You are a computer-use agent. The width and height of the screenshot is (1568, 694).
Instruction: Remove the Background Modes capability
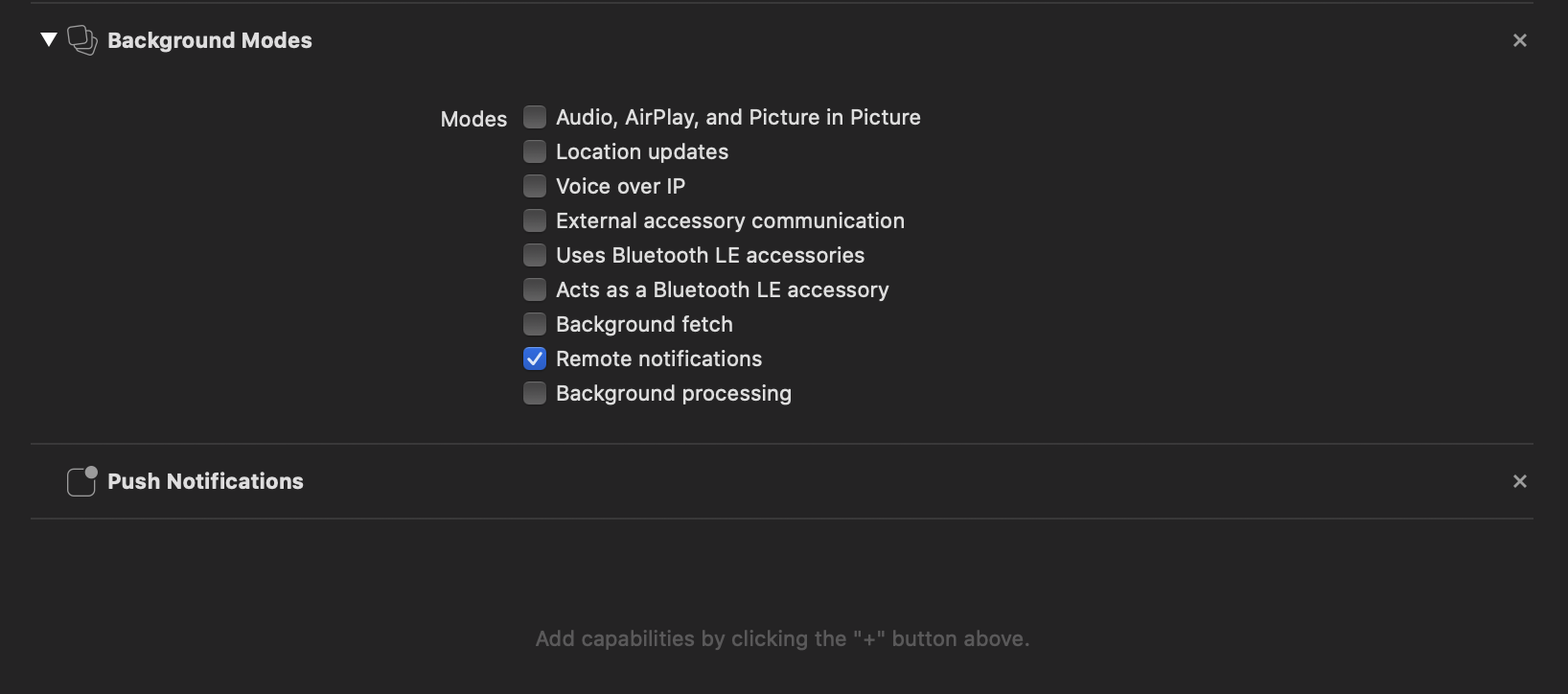tap(1520, 40)
